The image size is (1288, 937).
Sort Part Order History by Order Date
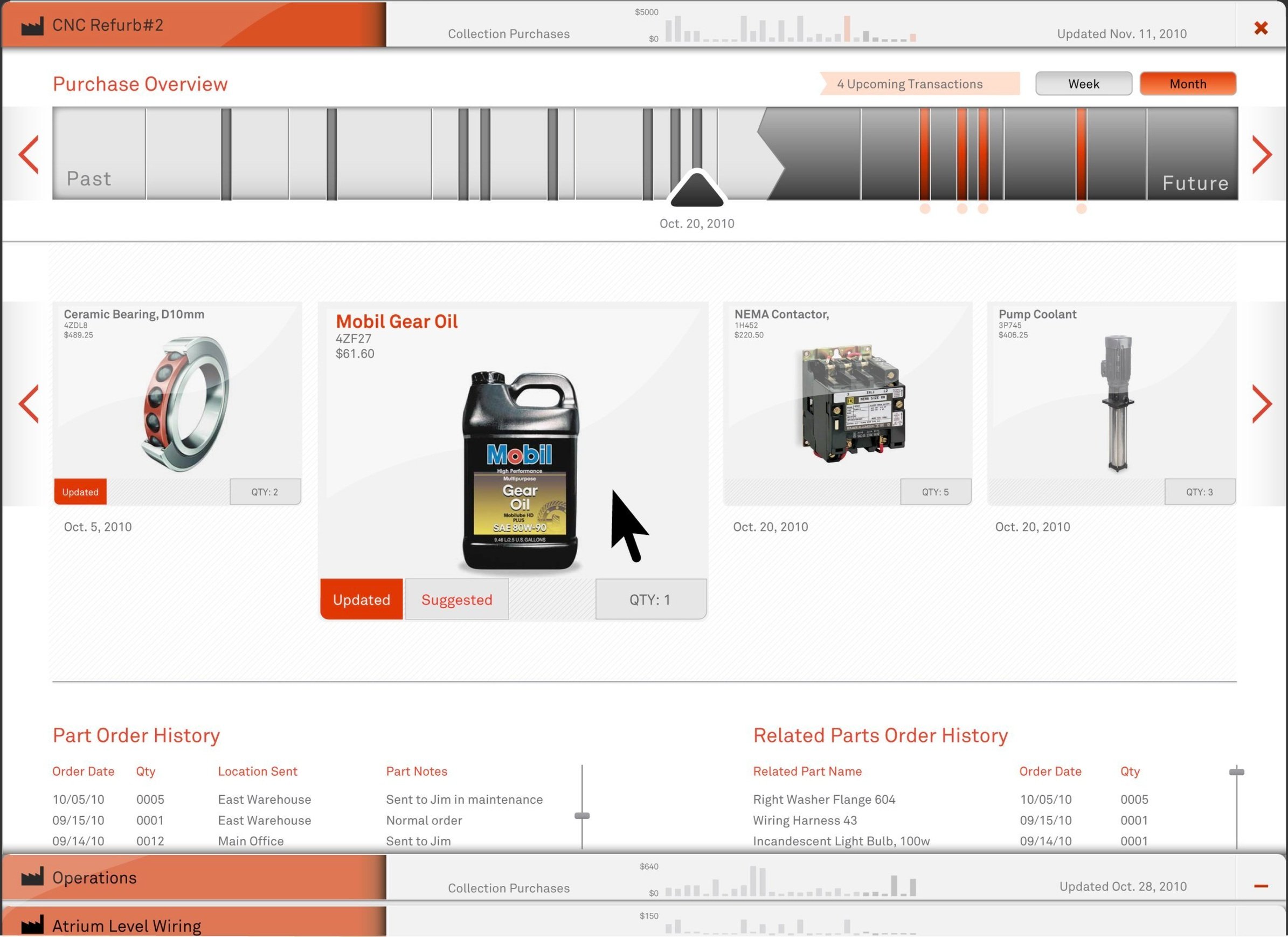click(83, 771)
